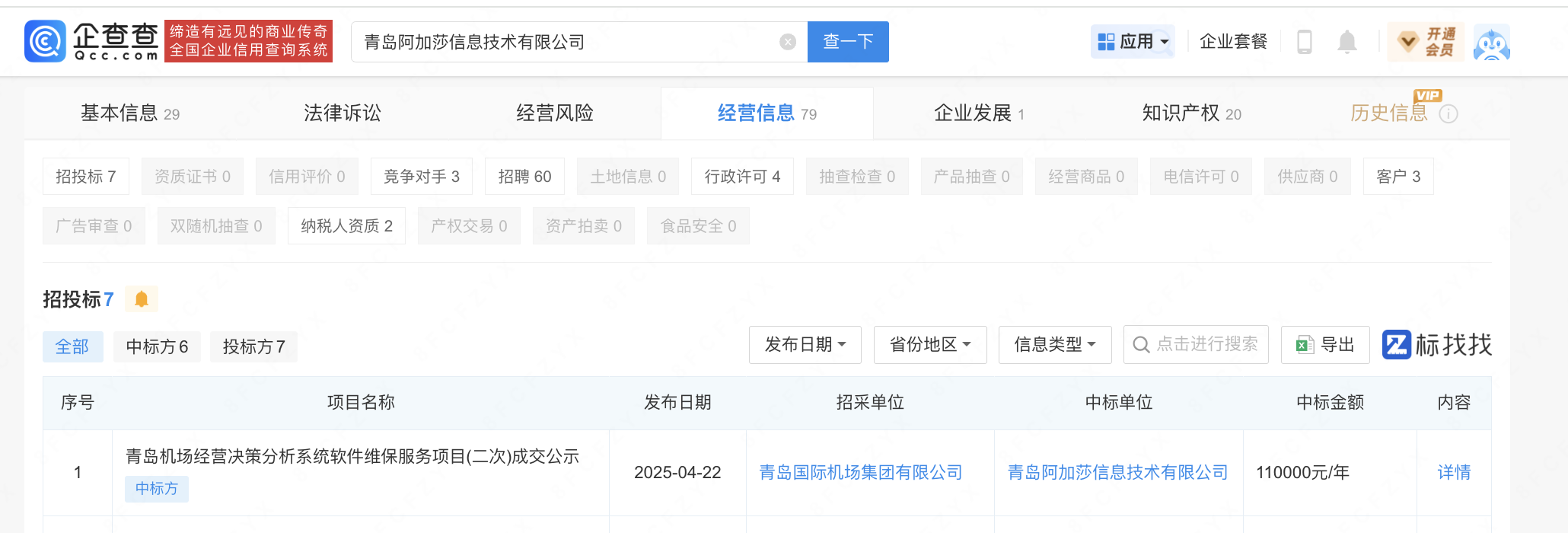Image resolution: width=1568 pixels, height=533 pixels.
Task: Click the Qcc.com logo icon
Action: [x=46, y=41]
